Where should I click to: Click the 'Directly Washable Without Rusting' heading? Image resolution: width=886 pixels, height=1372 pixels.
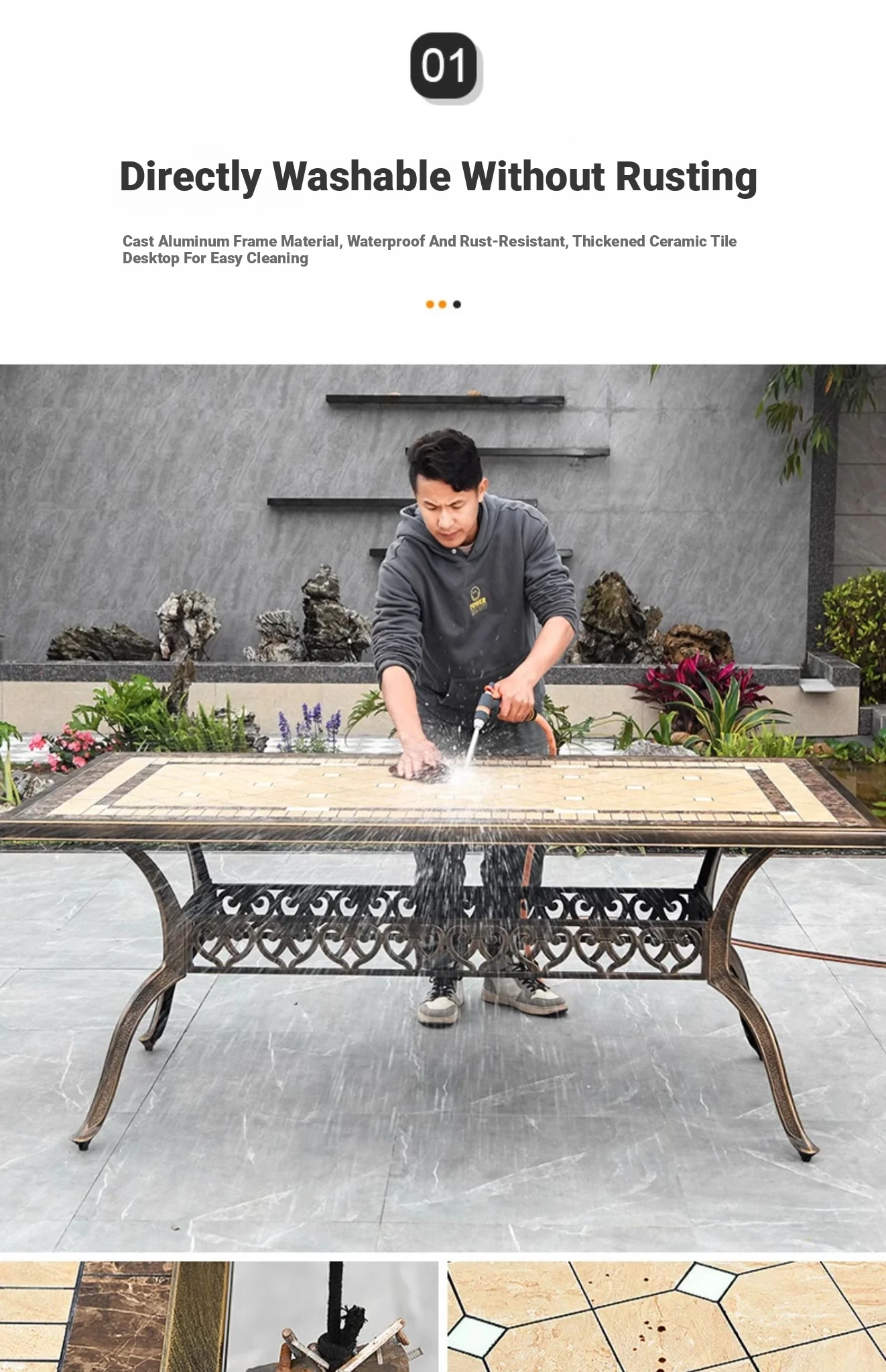coord(438,177)
